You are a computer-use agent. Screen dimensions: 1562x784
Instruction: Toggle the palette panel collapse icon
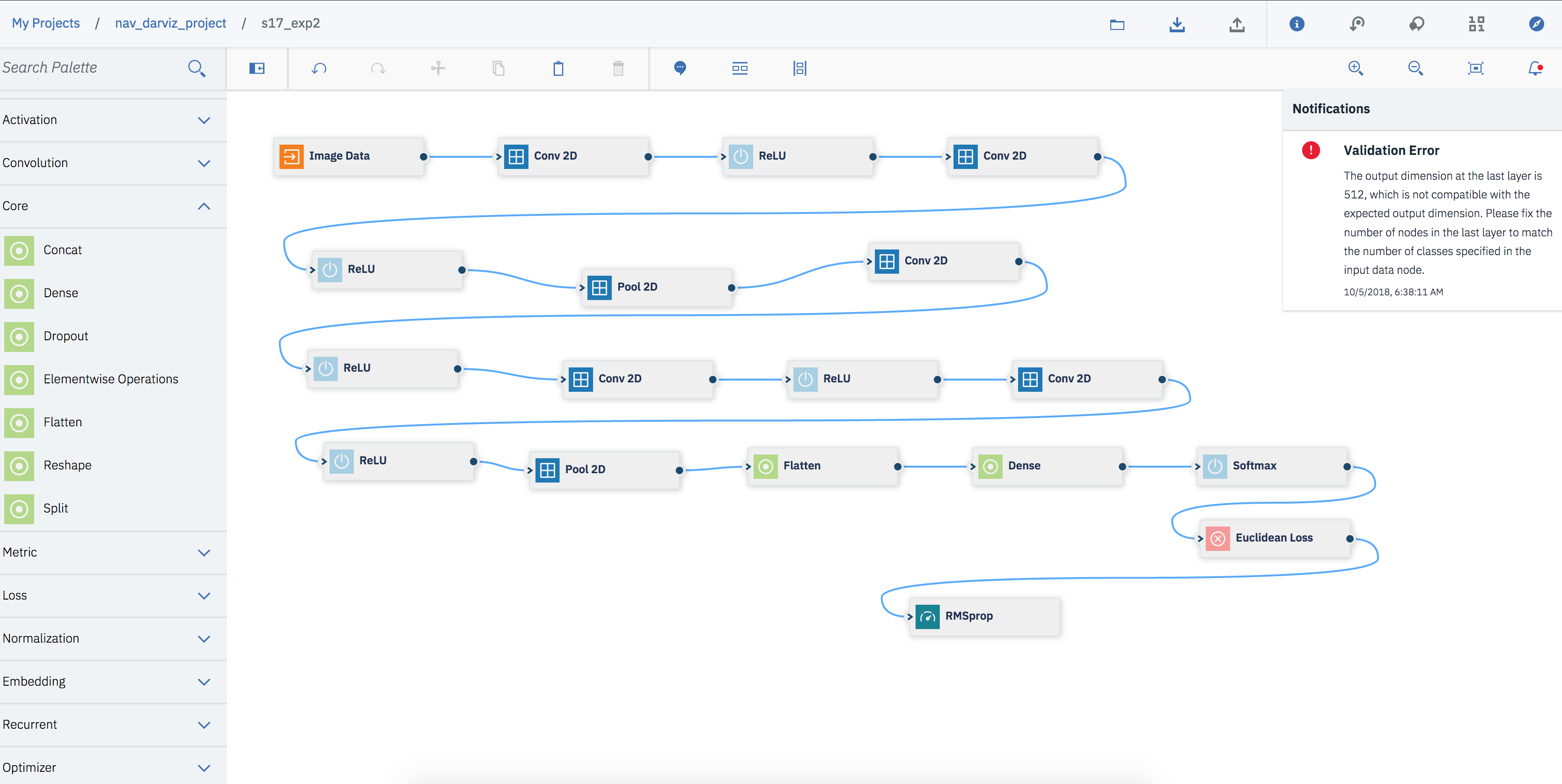pyautogui.click(x=257, y=68)
